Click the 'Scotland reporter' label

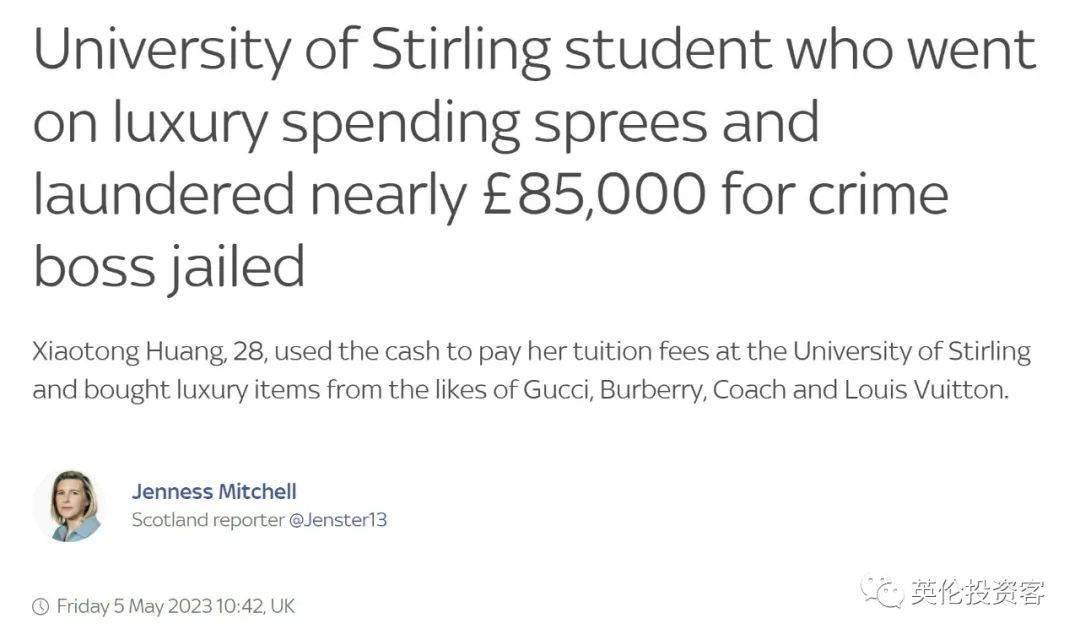pos(208,519)
